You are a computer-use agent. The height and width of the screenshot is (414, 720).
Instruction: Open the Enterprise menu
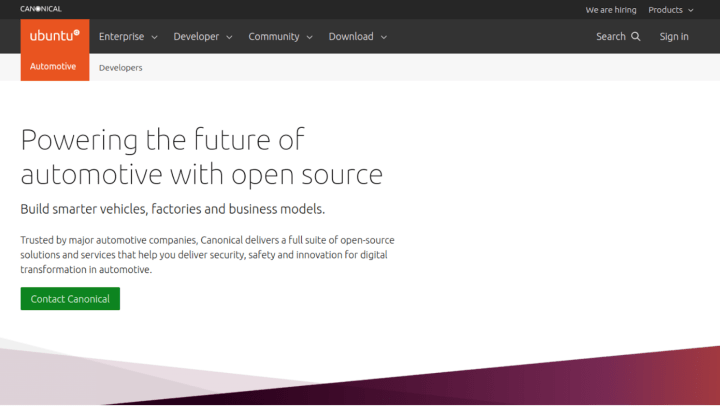tap(122, 36)
